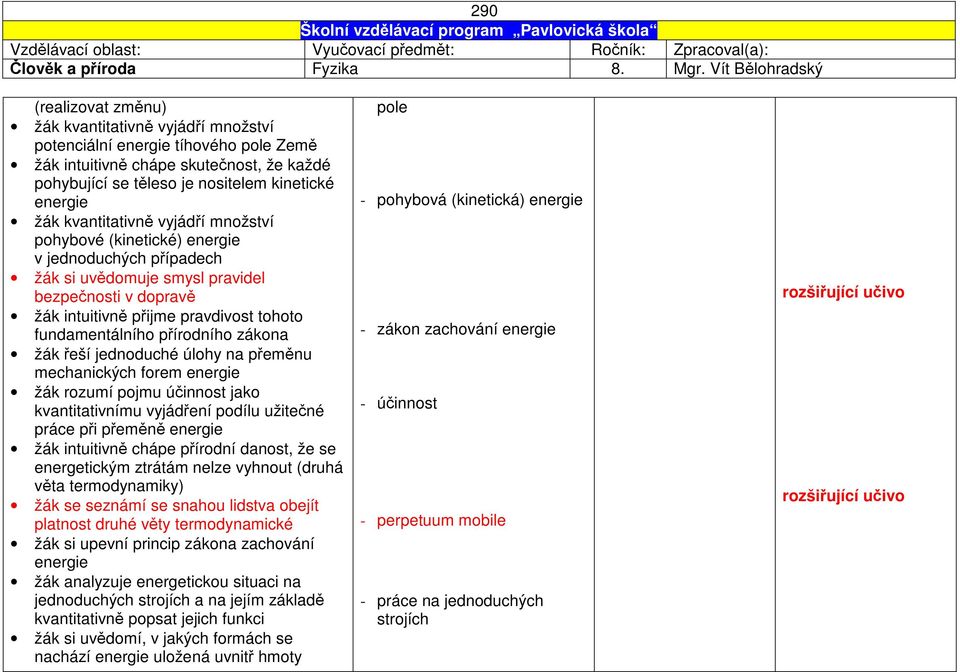Click "žák intuitivně chápe přírodní danost" line
This screenshot has height=672, width=960.
point(185,449)
